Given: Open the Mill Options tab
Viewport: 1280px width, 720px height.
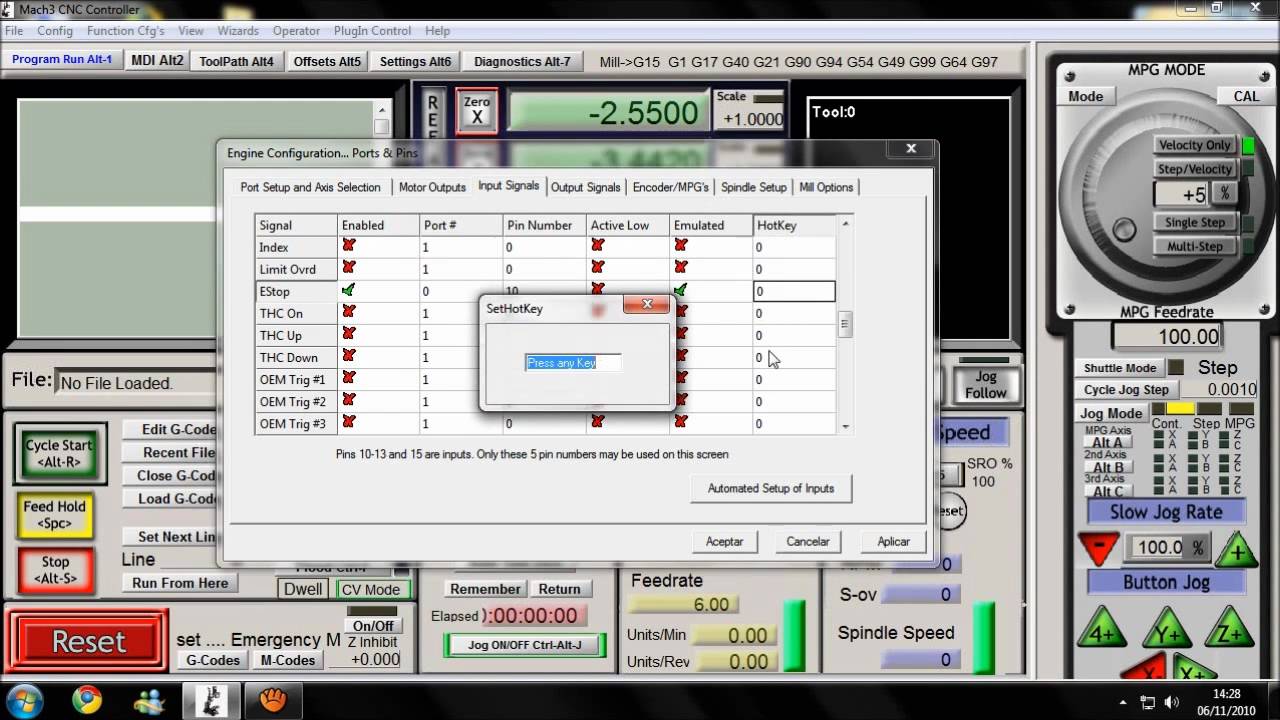Looking at the screenshot, I should coord(826,187).
